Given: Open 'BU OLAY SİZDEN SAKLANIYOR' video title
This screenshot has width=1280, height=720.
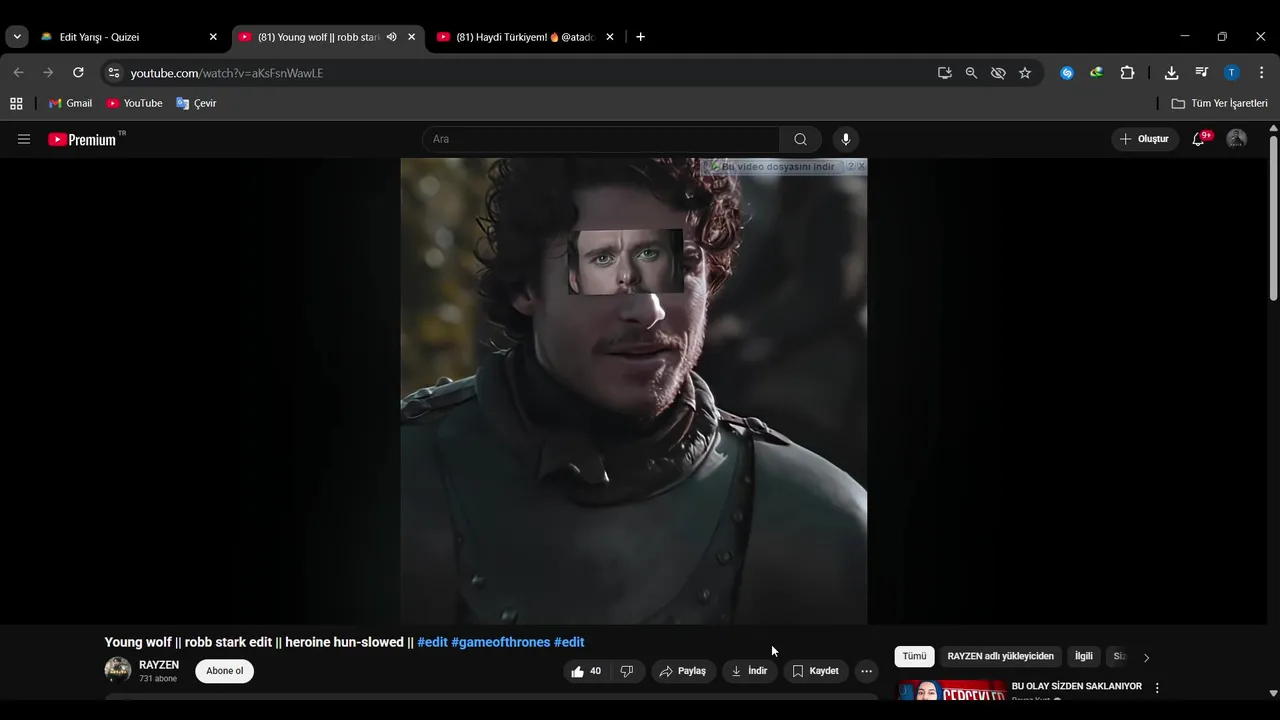Looking at the screenshot, I should [x=1077, y=687].
